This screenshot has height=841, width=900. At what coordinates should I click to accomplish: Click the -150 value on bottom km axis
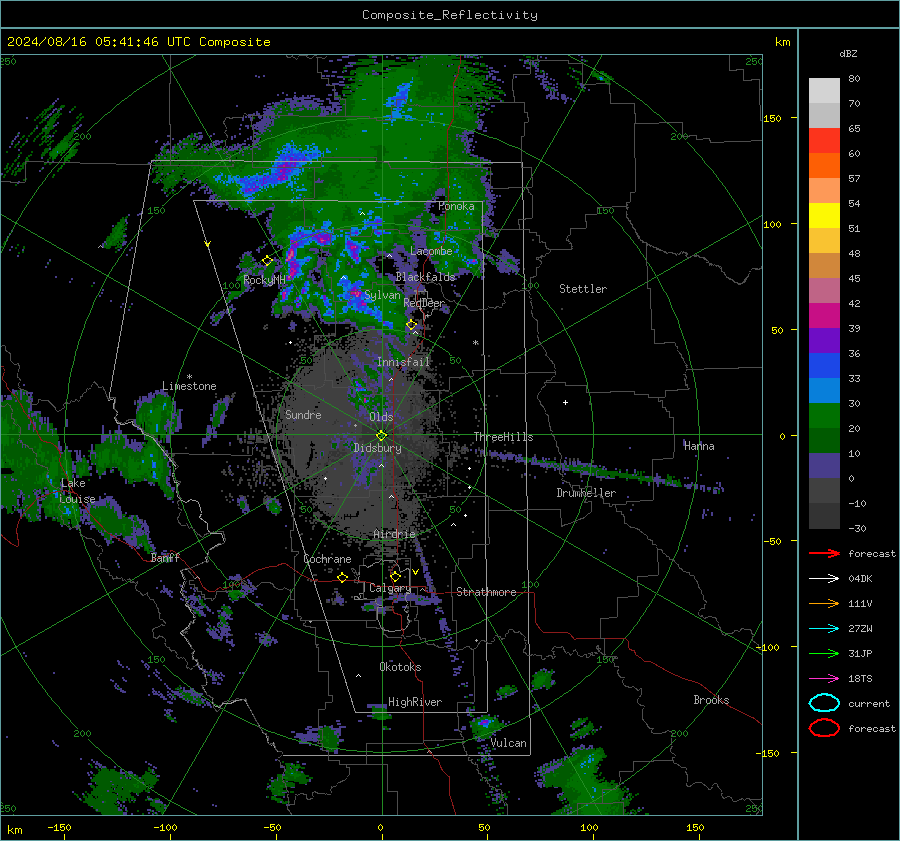(x=59, y=827)
